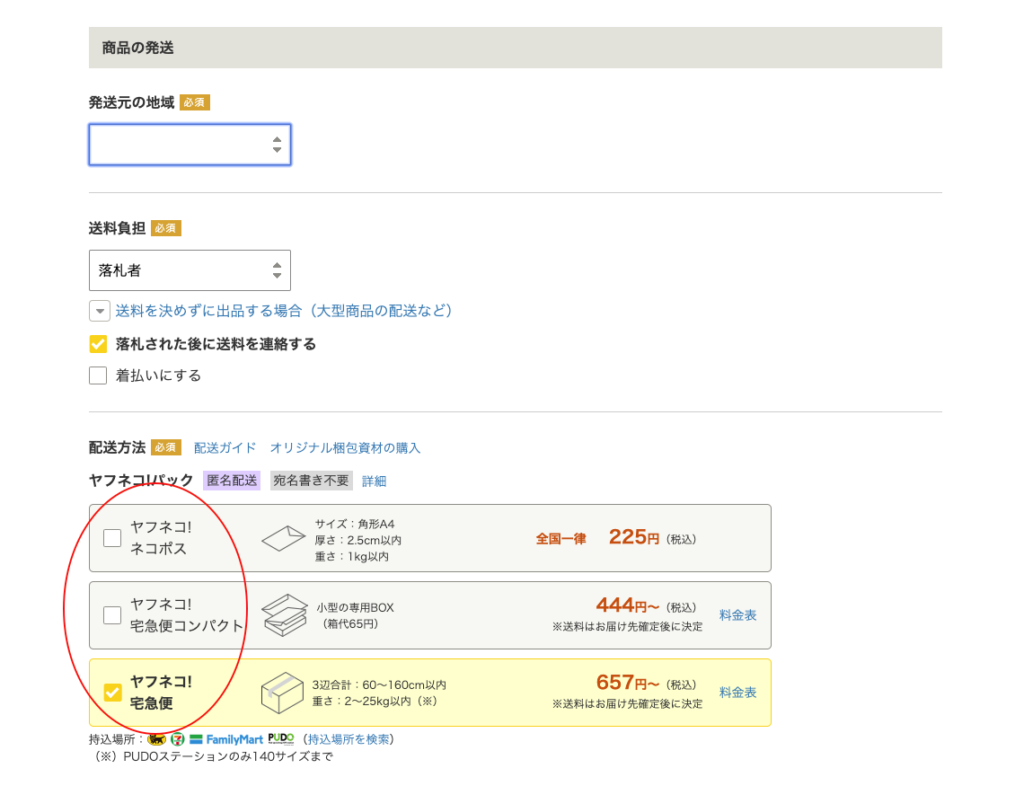Viewport: 1024px width, 786px height.
Task: Click the 宛名書き不要 badge
Action: [x=311, y=480]
